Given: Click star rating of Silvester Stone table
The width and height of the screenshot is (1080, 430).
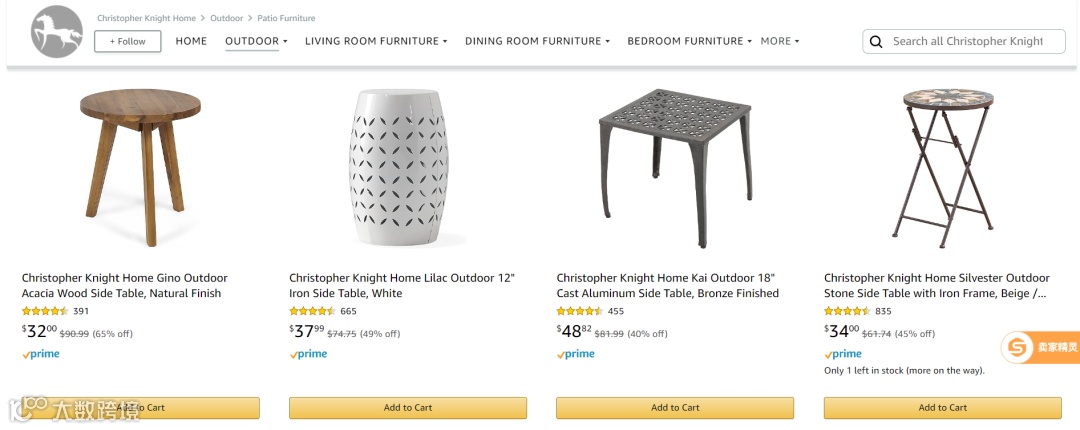Looking at the screenshot, I should pyautogui.click(x=847, y=311).
